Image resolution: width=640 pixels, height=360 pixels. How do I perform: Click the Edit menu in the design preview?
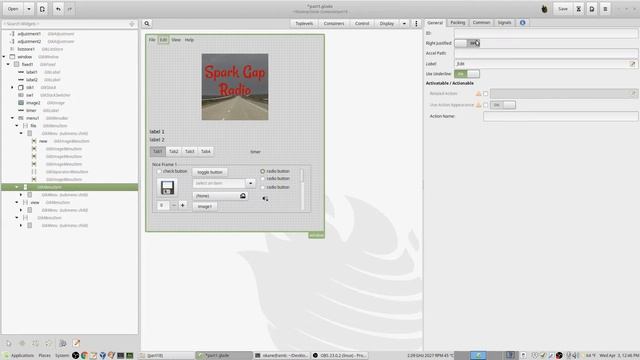point(163,40)
